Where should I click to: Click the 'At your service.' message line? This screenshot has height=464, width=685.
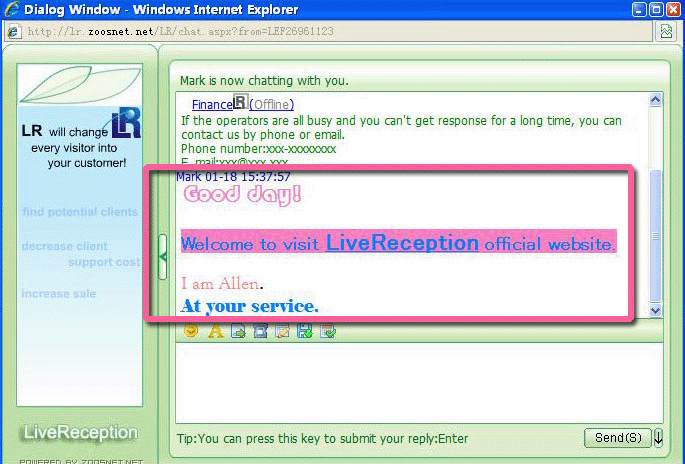[249, 306]
